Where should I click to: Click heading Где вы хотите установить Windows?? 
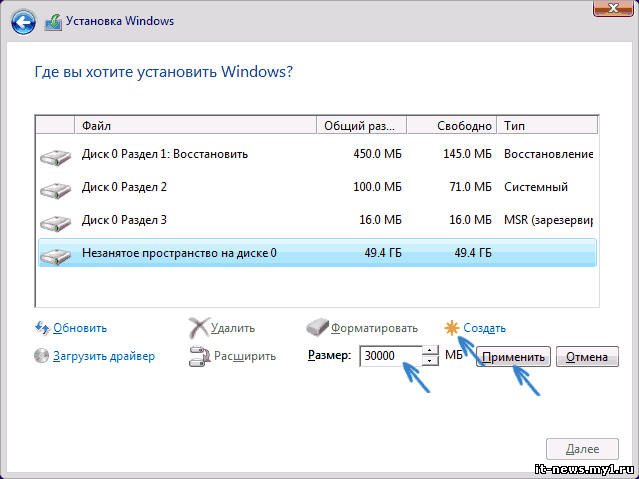click(164, 72)
